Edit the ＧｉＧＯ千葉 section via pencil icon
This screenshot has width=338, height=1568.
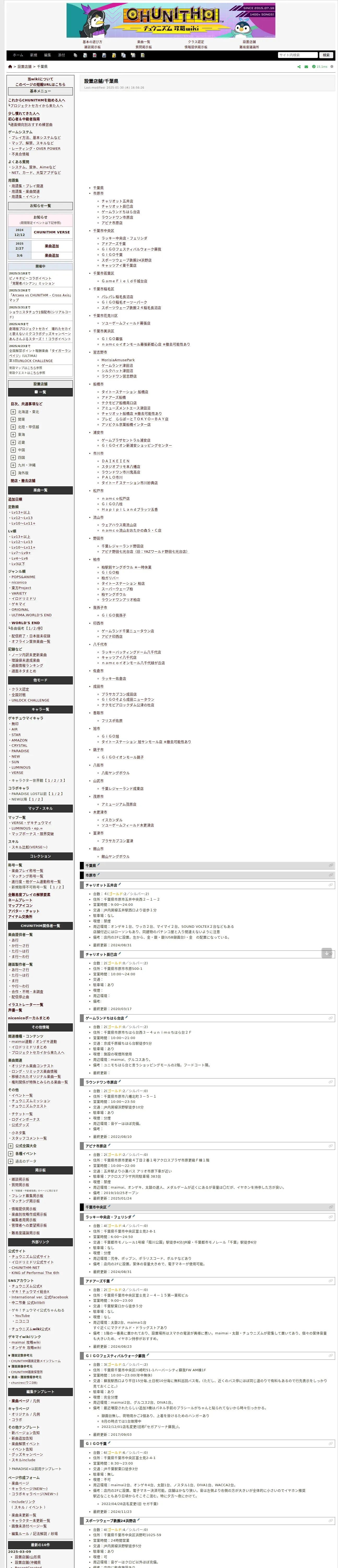109,1443
